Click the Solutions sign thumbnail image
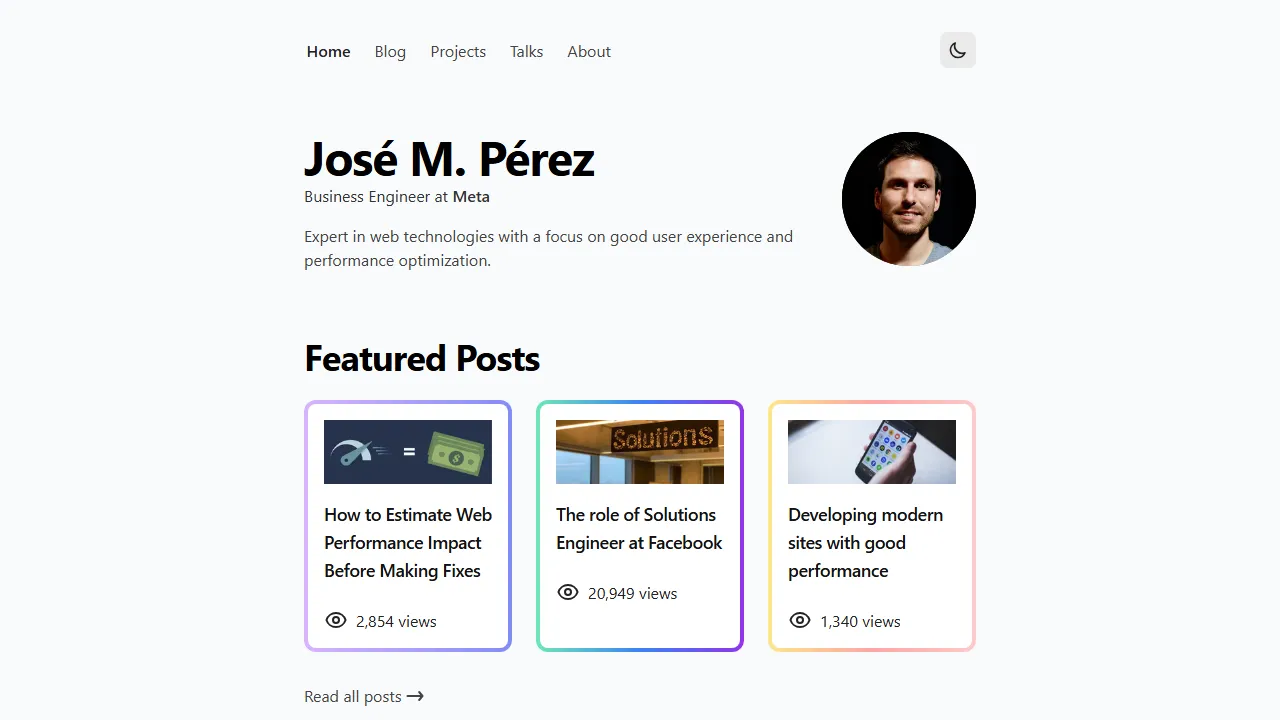1280x720 pixels. pos(639,451)
